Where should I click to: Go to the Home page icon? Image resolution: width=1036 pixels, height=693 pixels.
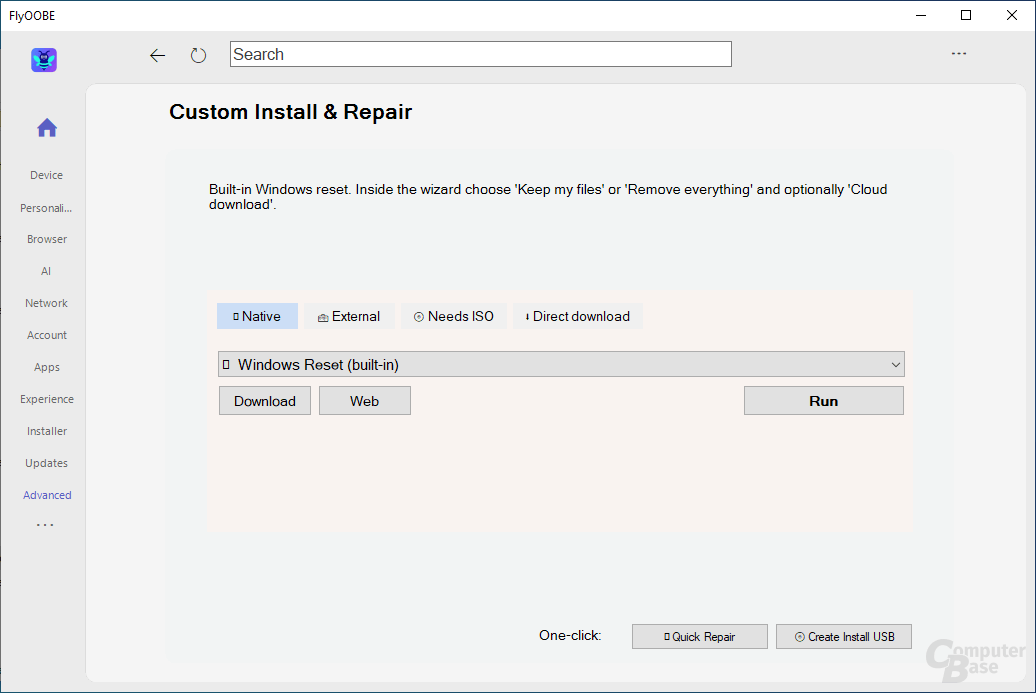[x=47, y=128]
